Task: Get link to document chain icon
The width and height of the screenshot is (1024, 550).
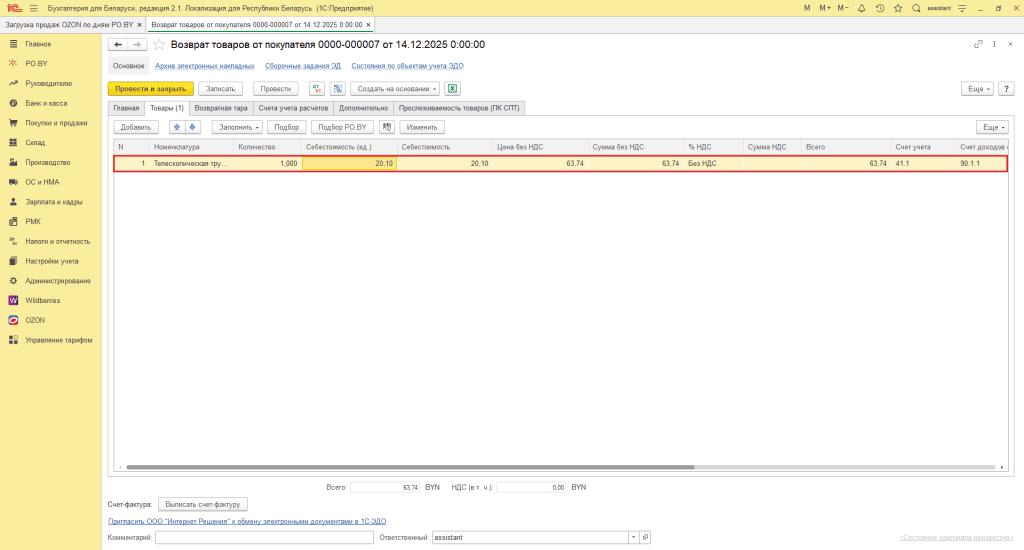Action: point(978,44)
